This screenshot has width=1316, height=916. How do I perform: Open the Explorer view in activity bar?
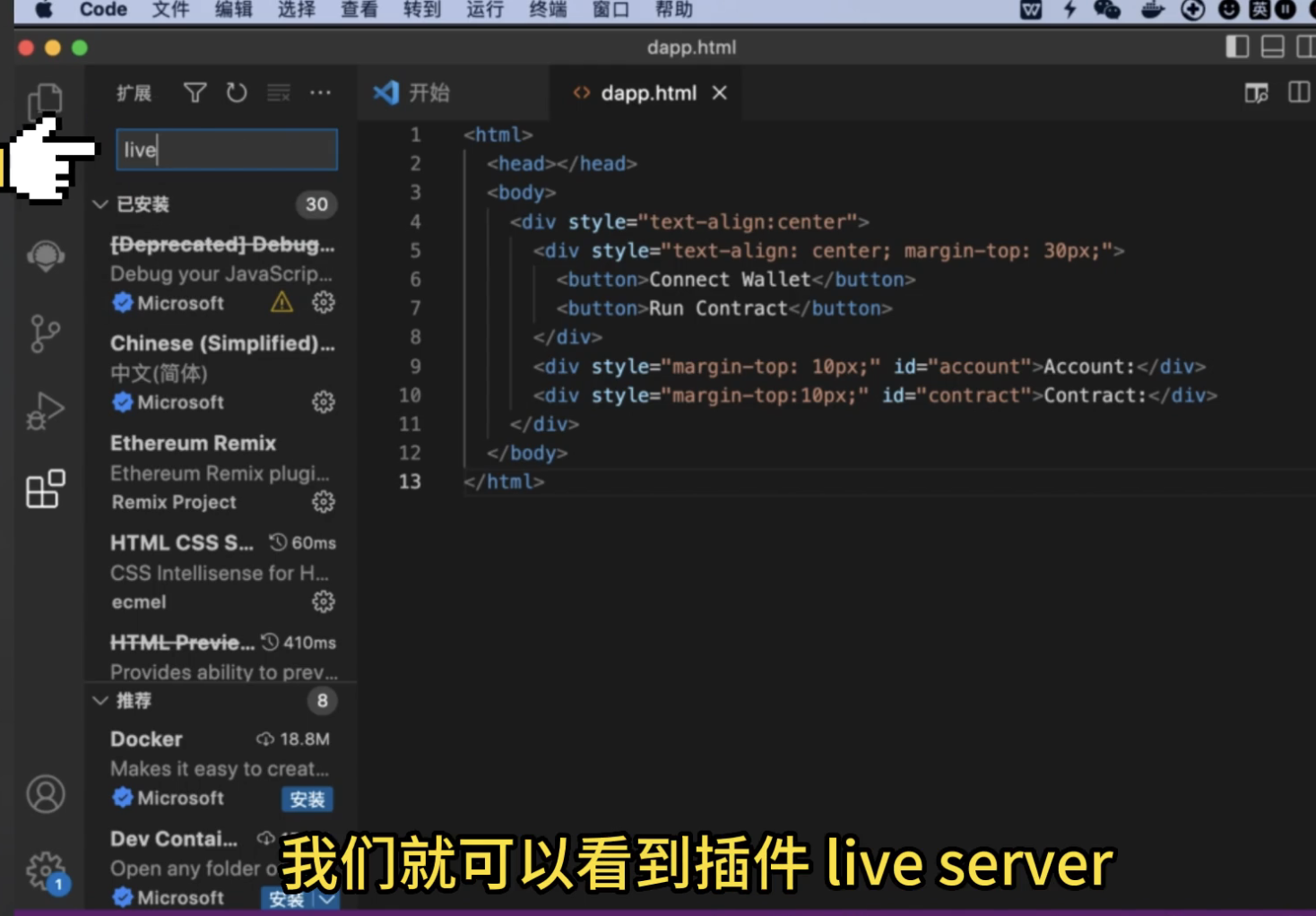pyautogui.click(x=45, y=100)
